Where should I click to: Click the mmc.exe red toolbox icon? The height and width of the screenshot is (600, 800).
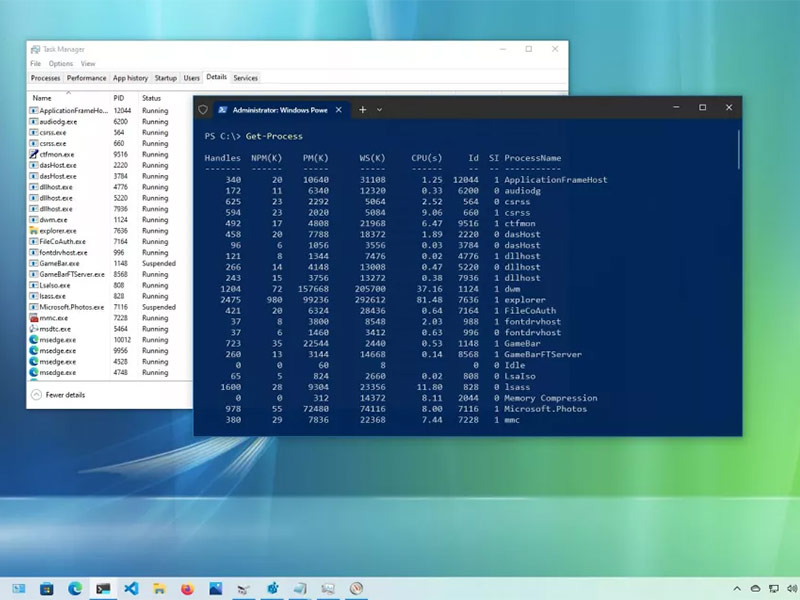(34, 318)
